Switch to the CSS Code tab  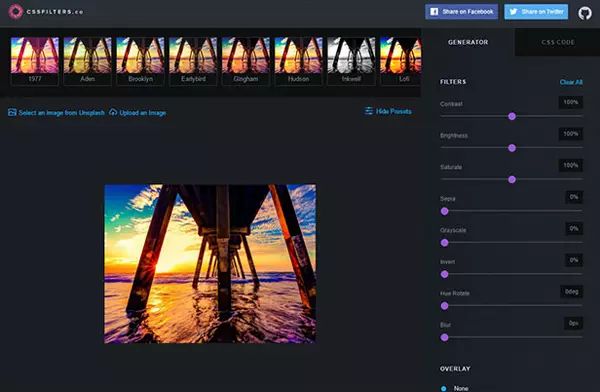[x=558, y=42]
